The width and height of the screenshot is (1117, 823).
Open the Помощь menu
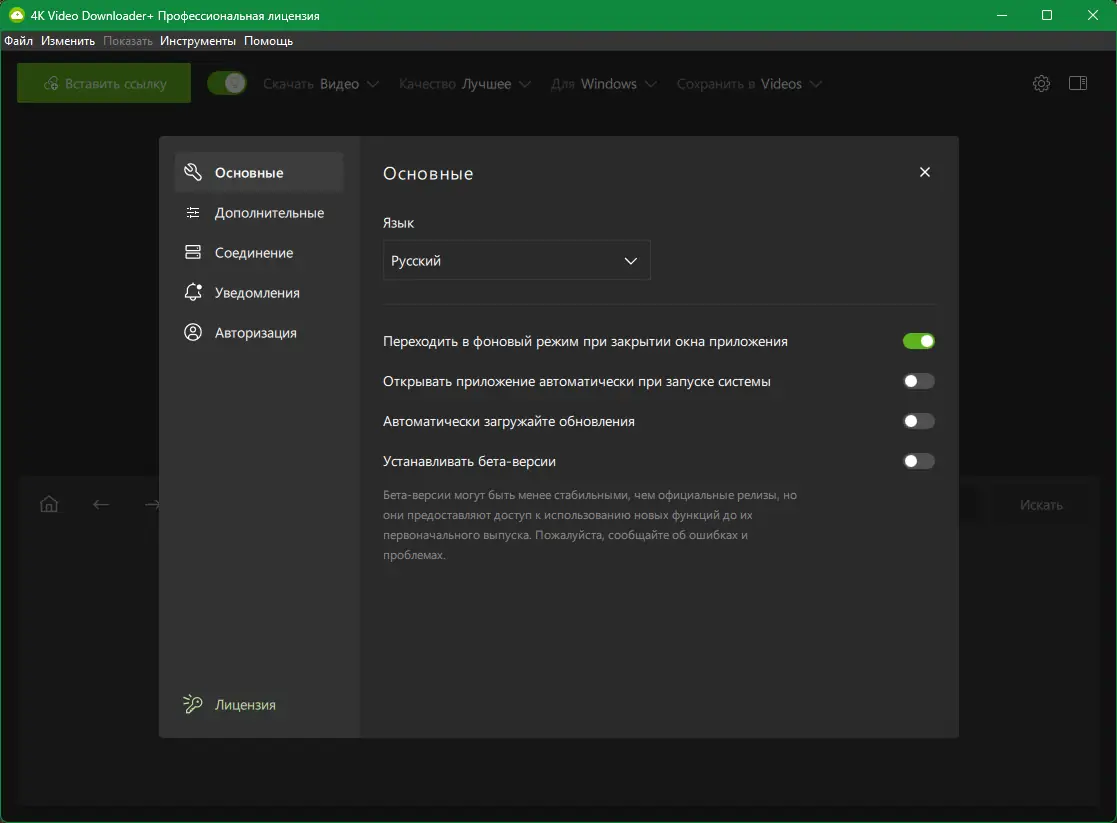click(268, 41)
